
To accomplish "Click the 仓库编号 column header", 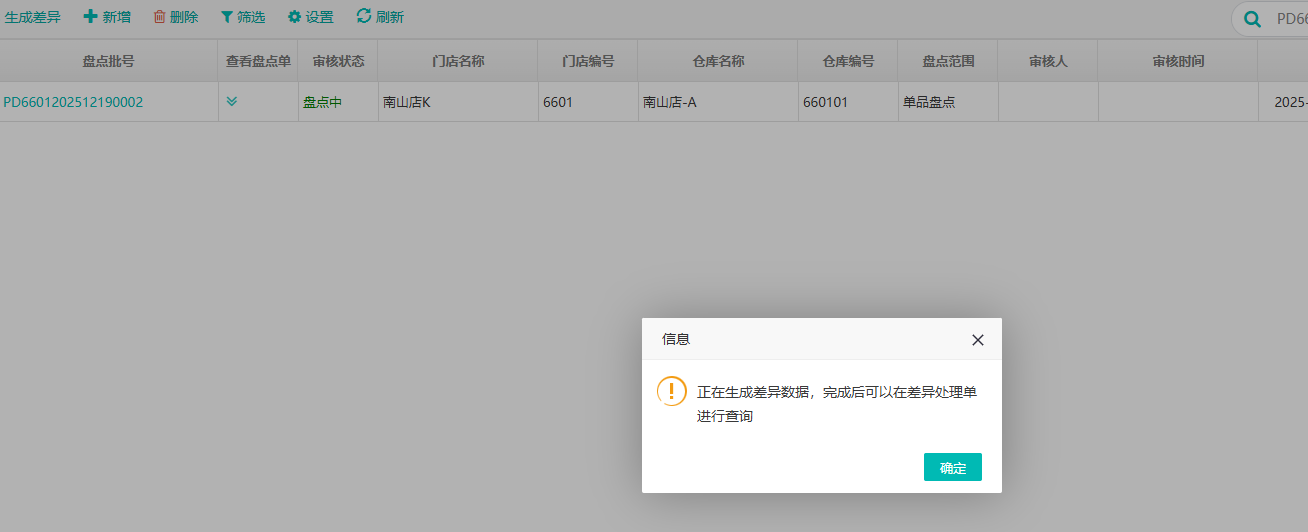I will tap(848, 61).
